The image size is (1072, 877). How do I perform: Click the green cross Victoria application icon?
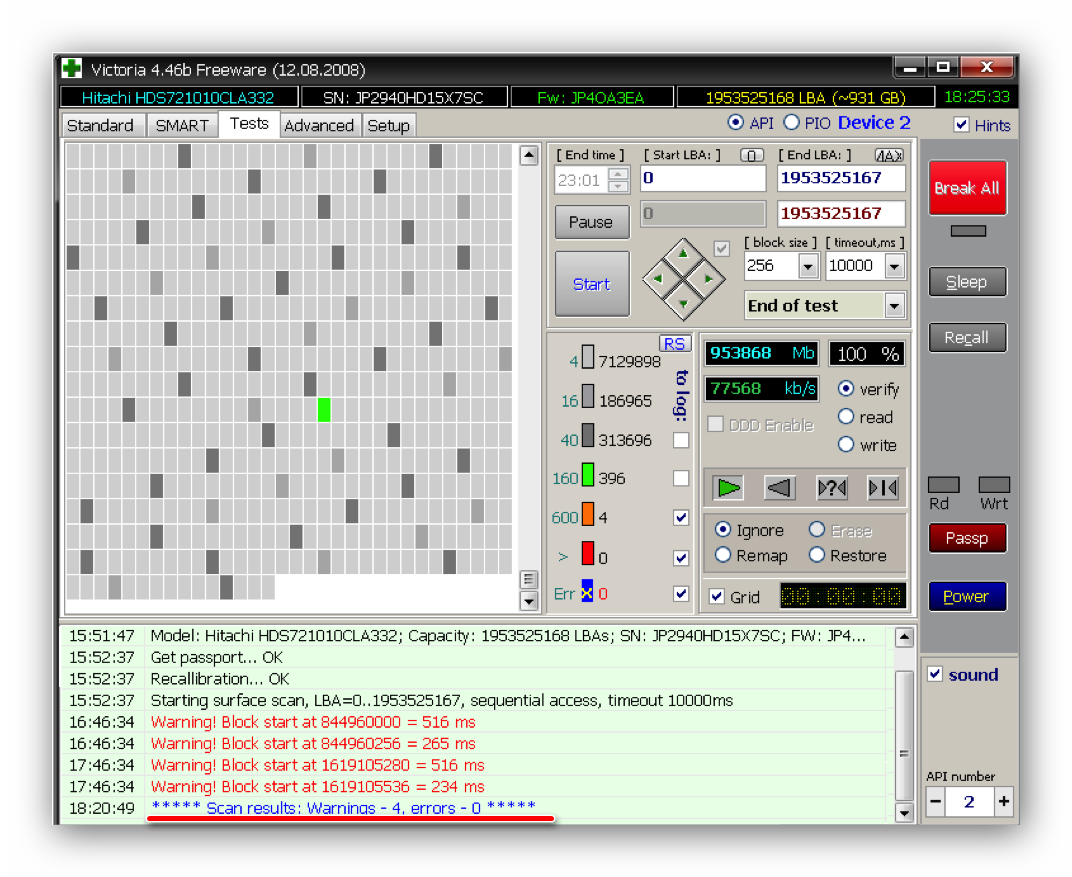(72, 69)
